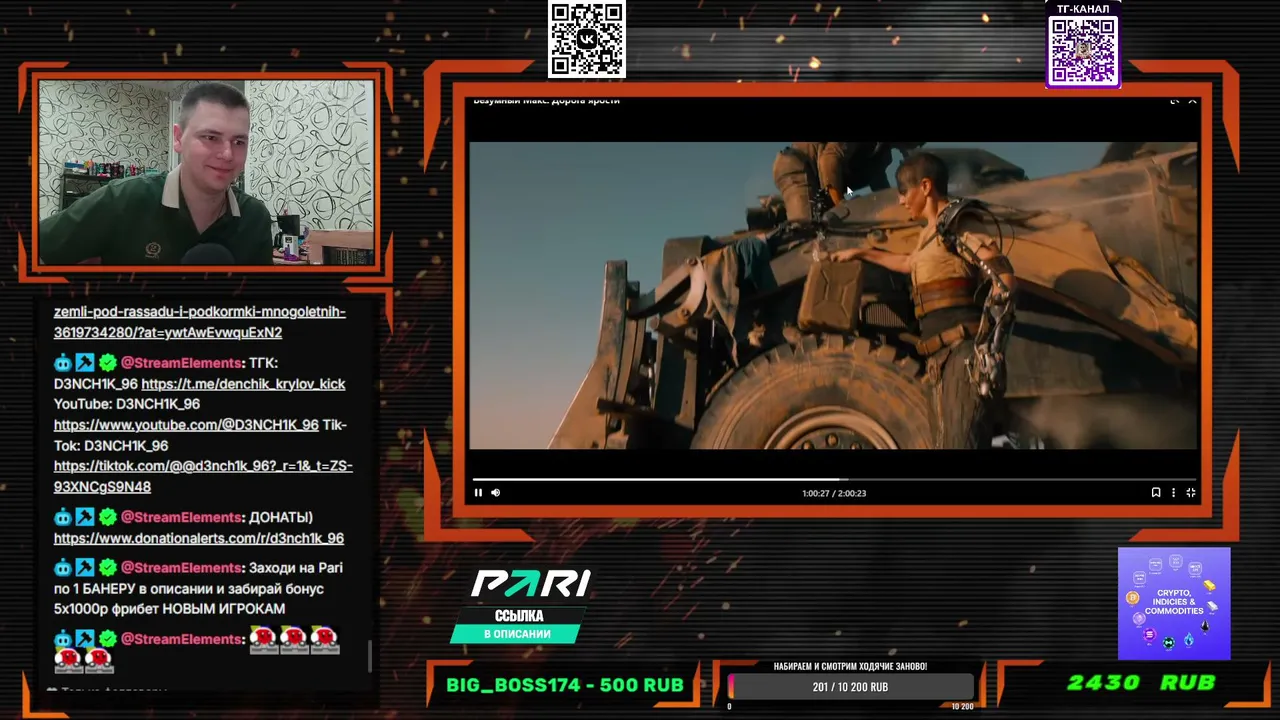Screen dimensions: 1280x720
Task: Bookmark the video in the player
Action: coord(1156,492)
